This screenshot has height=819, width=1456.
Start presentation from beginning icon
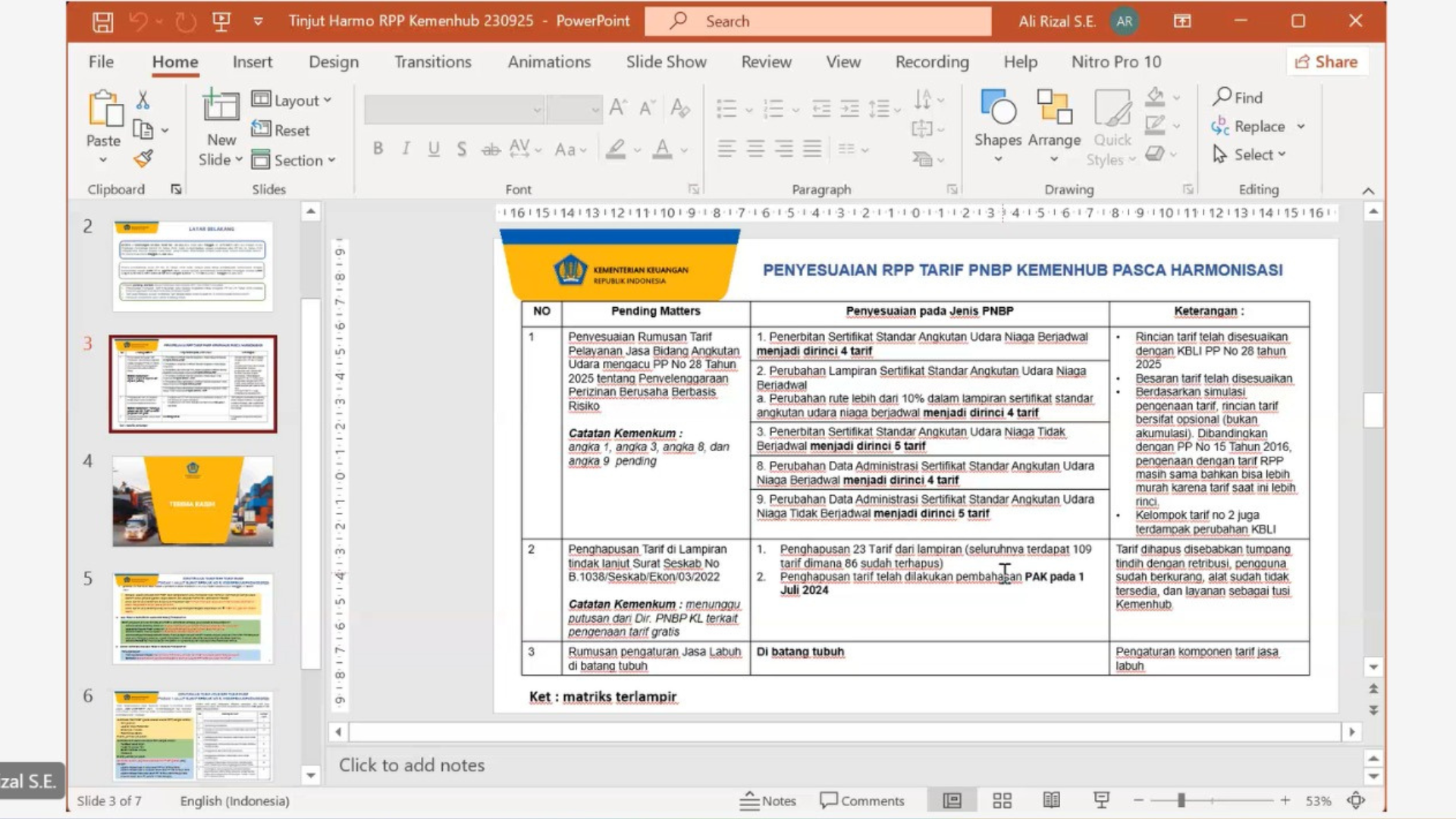pyautogui.click(x=221, y=21)
